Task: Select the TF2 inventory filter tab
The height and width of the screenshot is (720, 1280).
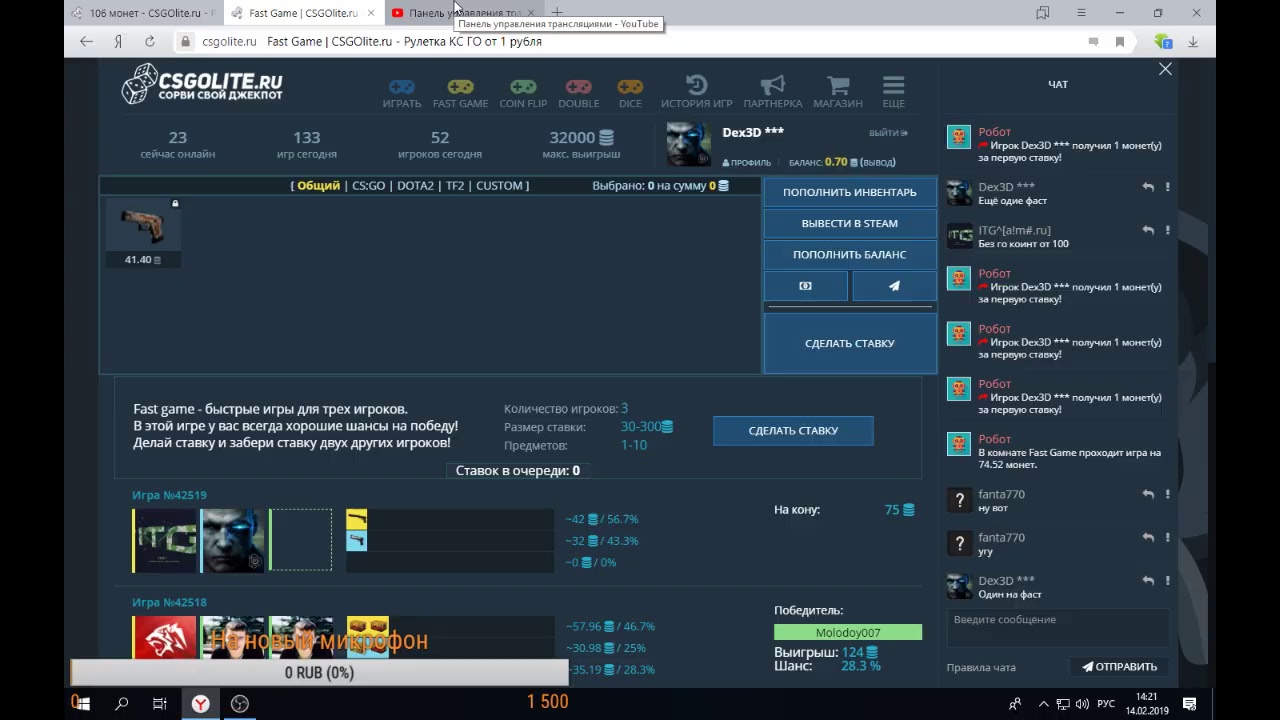Action: (x=455, y=186)
